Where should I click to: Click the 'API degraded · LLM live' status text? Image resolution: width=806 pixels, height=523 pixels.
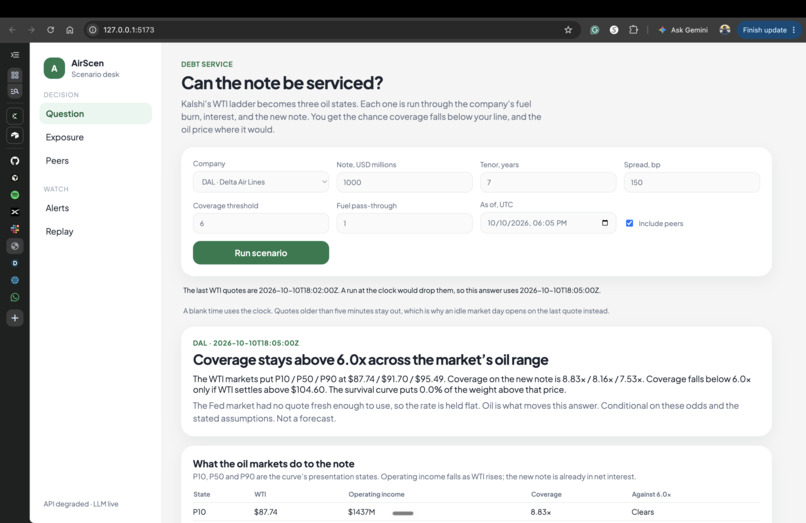pos(81,504)
